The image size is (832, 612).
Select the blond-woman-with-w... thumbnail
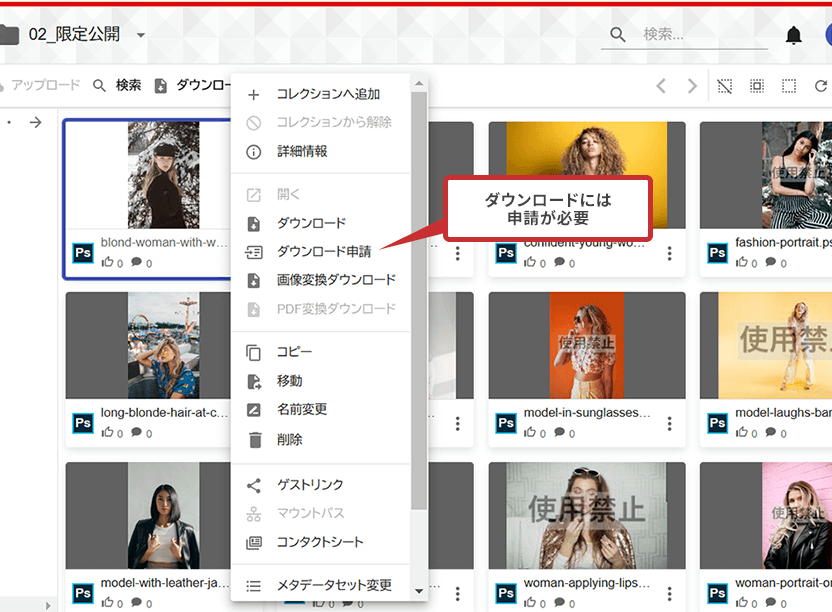[163, 175]
